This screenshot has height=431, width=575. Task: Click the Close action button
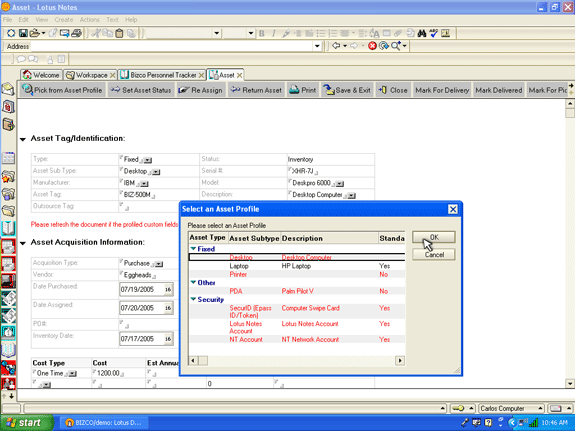click(x=393, y=90)
